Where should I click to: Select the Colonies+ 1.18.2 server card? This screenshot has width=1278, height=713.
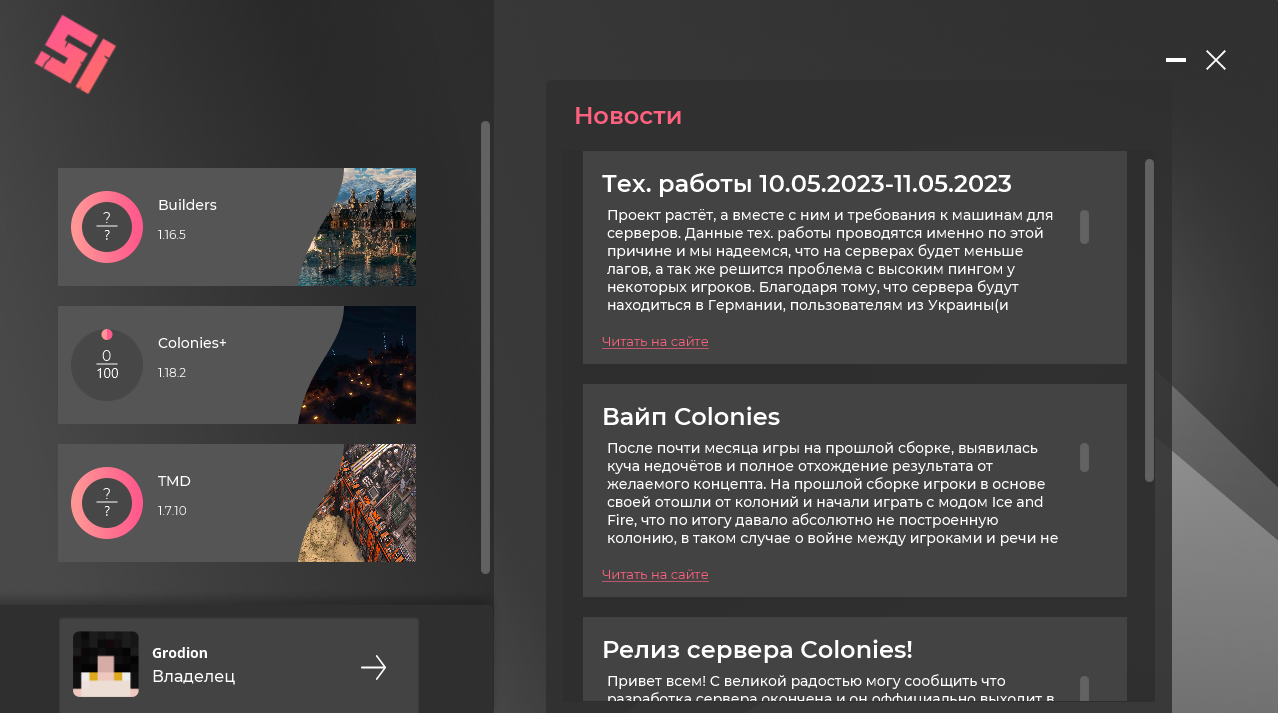tap(237, 365)
